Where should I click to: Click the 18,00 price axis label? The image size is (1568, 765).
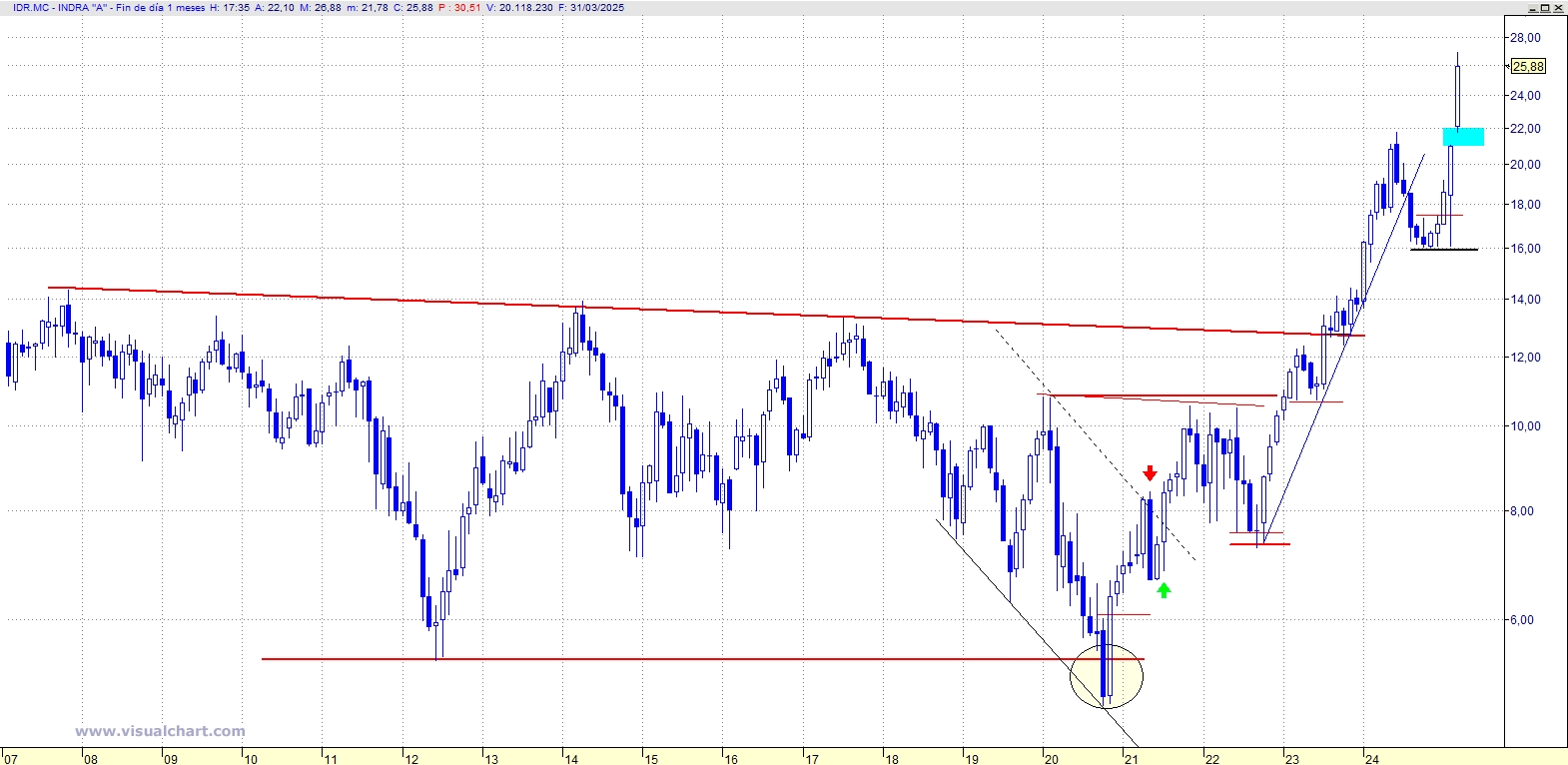tap(1525, 205)
